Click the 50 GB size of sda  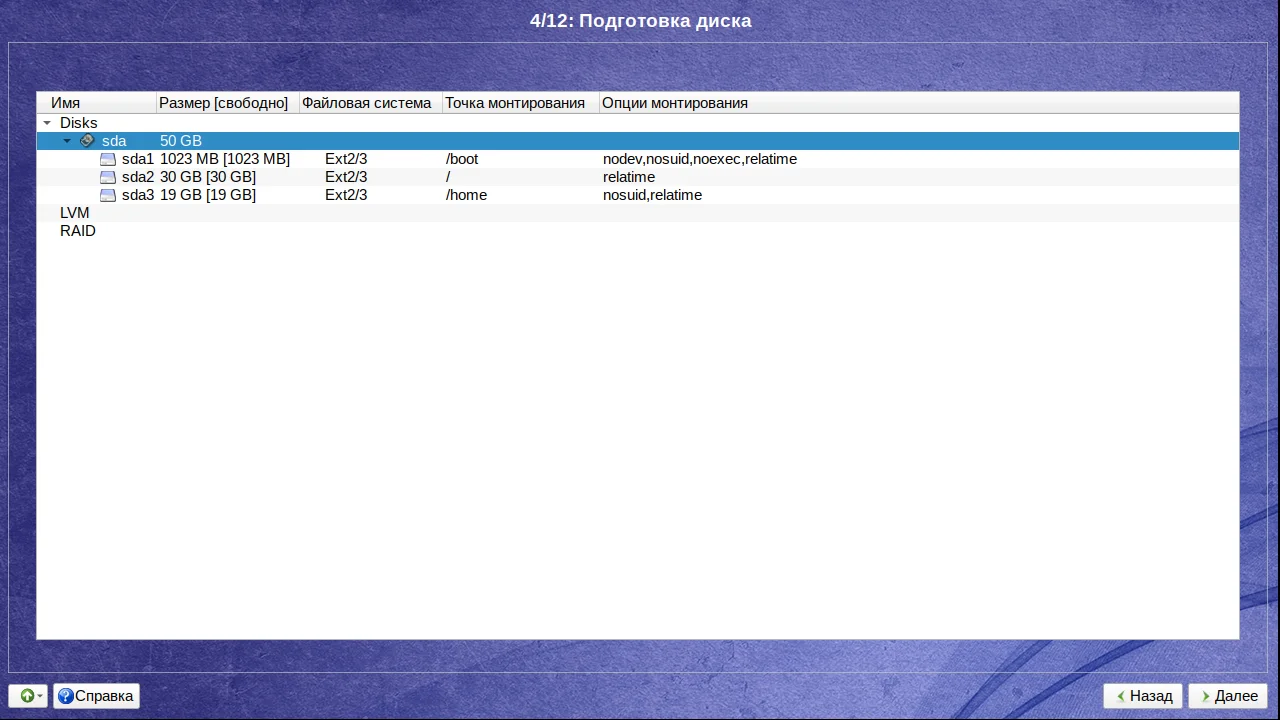tap(181, 141)
